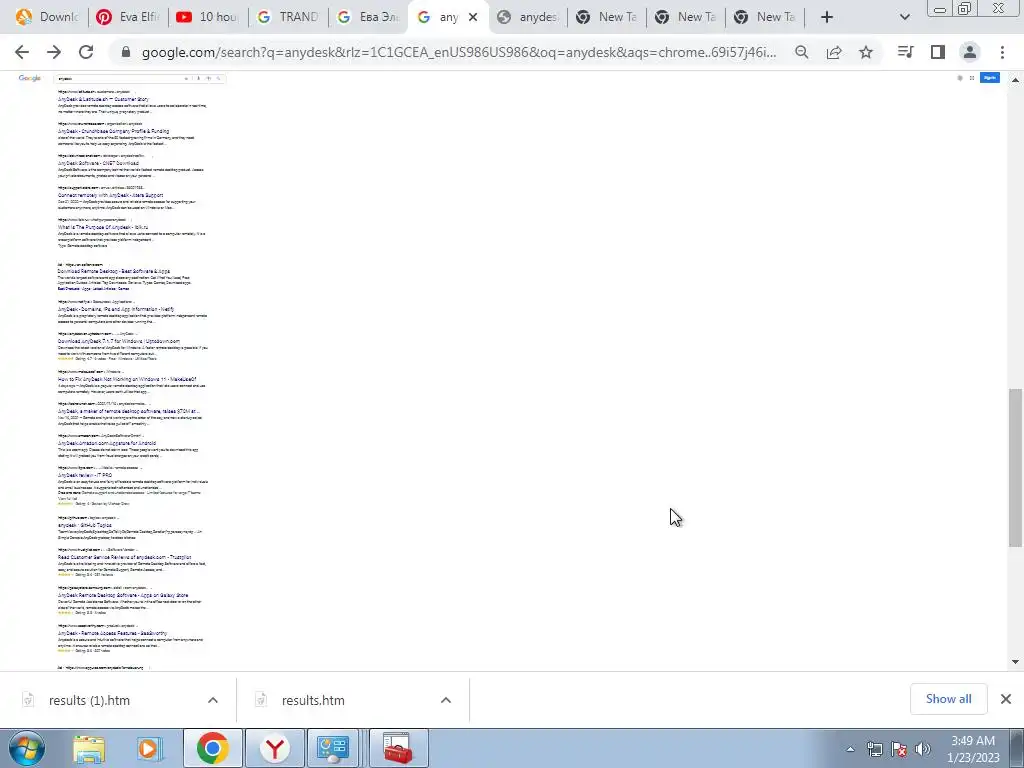Screen dimensions: 1024x768
Task: Expand options for results (1).htm download
Action: [213, 700]
